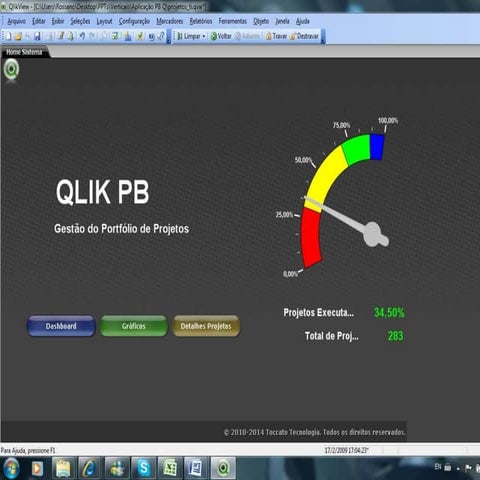The height and width of the screenshot is (480, 480).
Task: Click the green gauge segment
Action: coord(357,149)
